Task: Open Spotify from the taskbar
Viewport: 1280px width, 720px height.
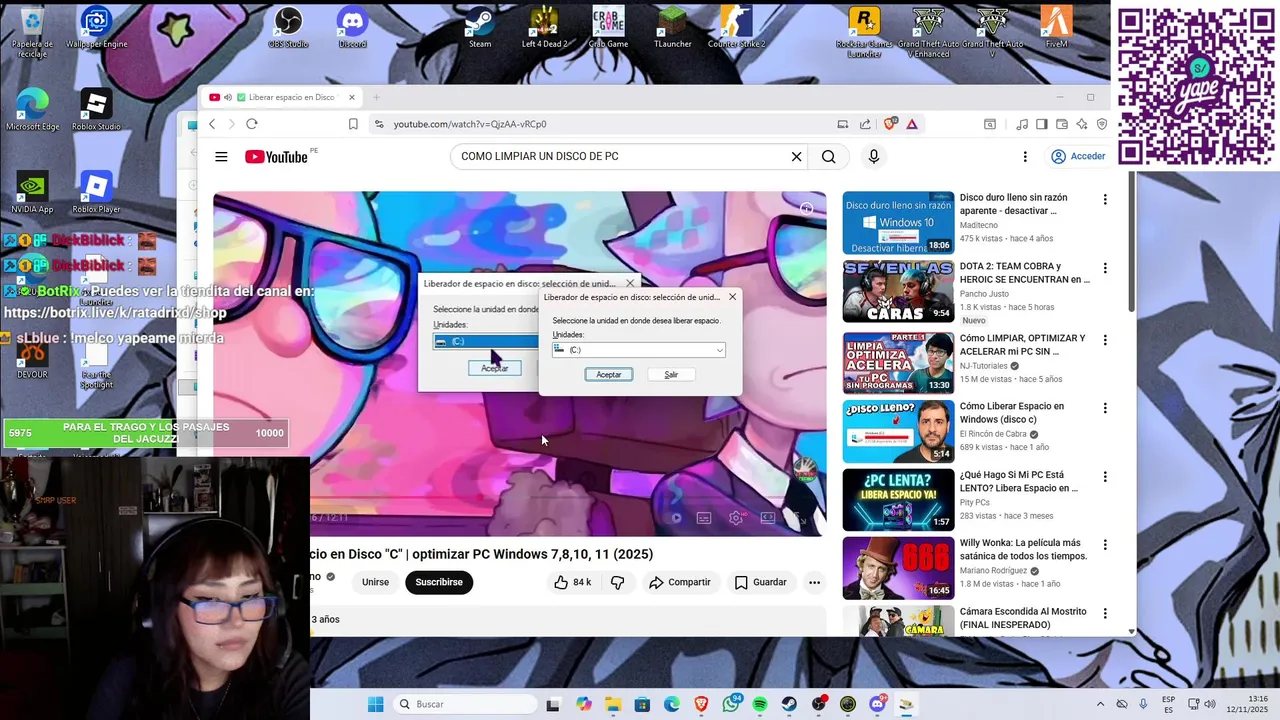Action: point(760,704)
